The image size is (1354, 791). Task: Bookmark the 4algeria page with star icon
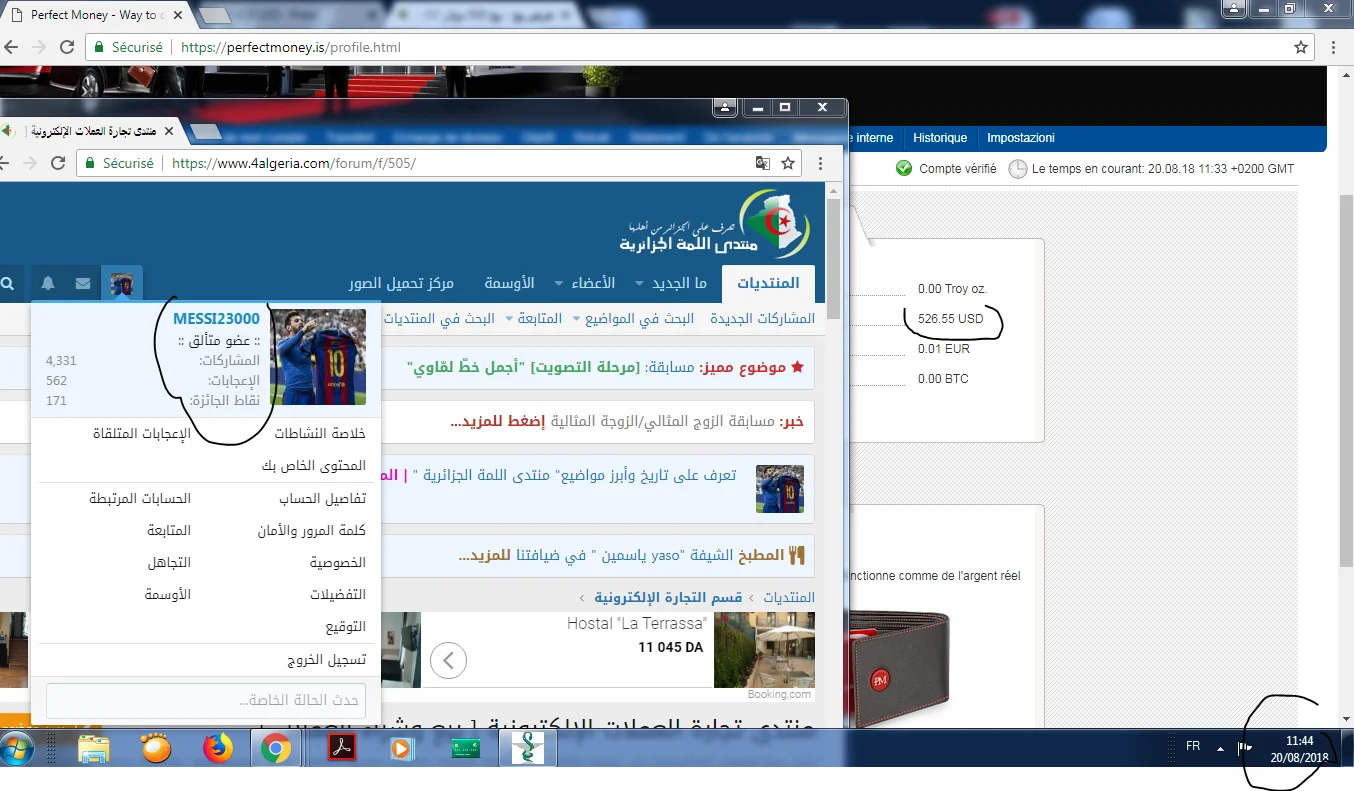coord(788,163)
